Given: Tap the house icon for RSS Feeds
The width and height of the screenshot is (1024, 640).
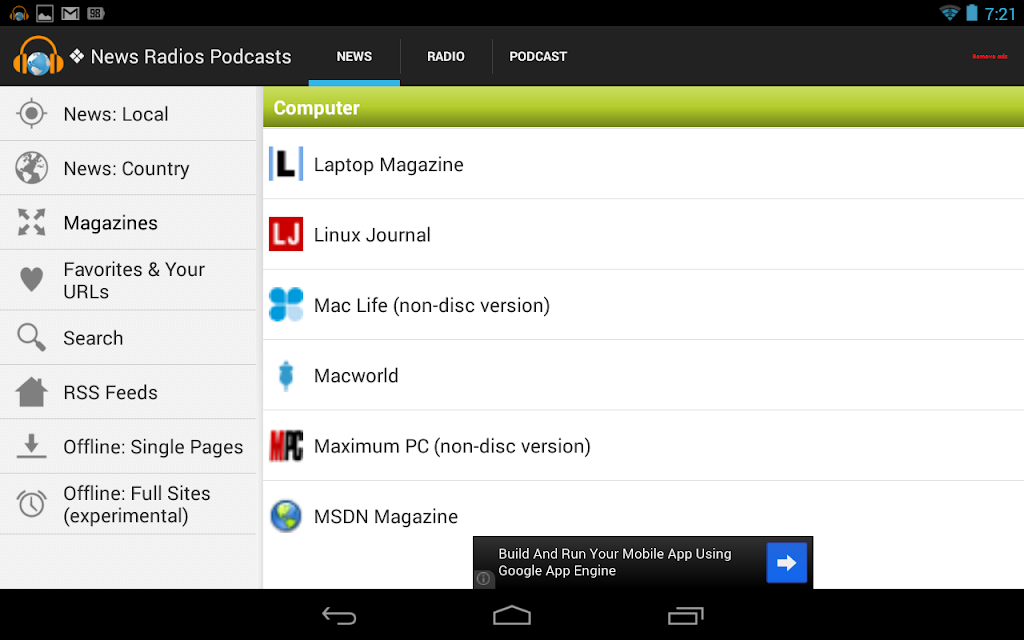Looking at the screenshot, I should [x=31, y=392].
